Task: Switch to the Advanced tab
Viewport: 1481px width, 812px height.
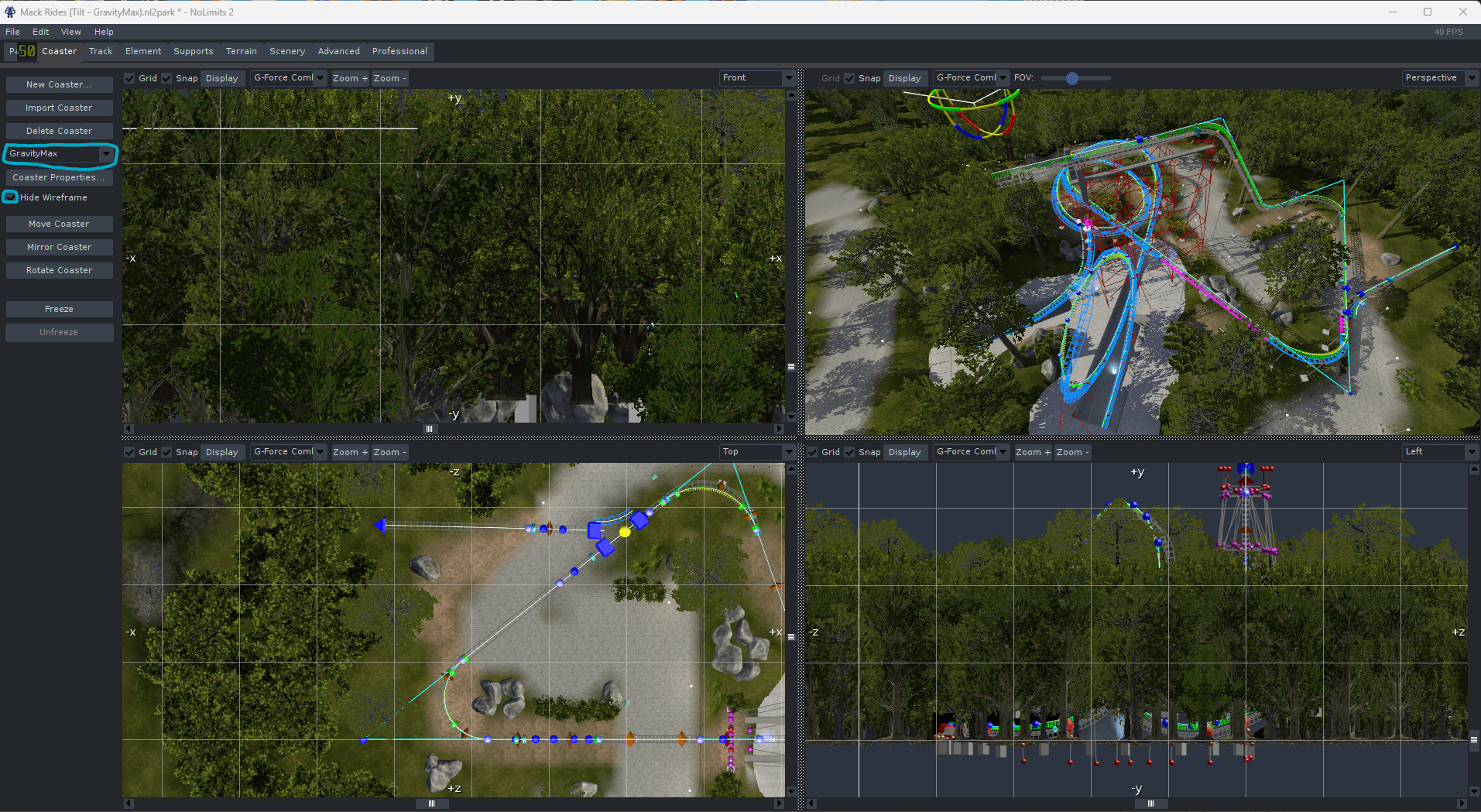Action: [339, 51]
